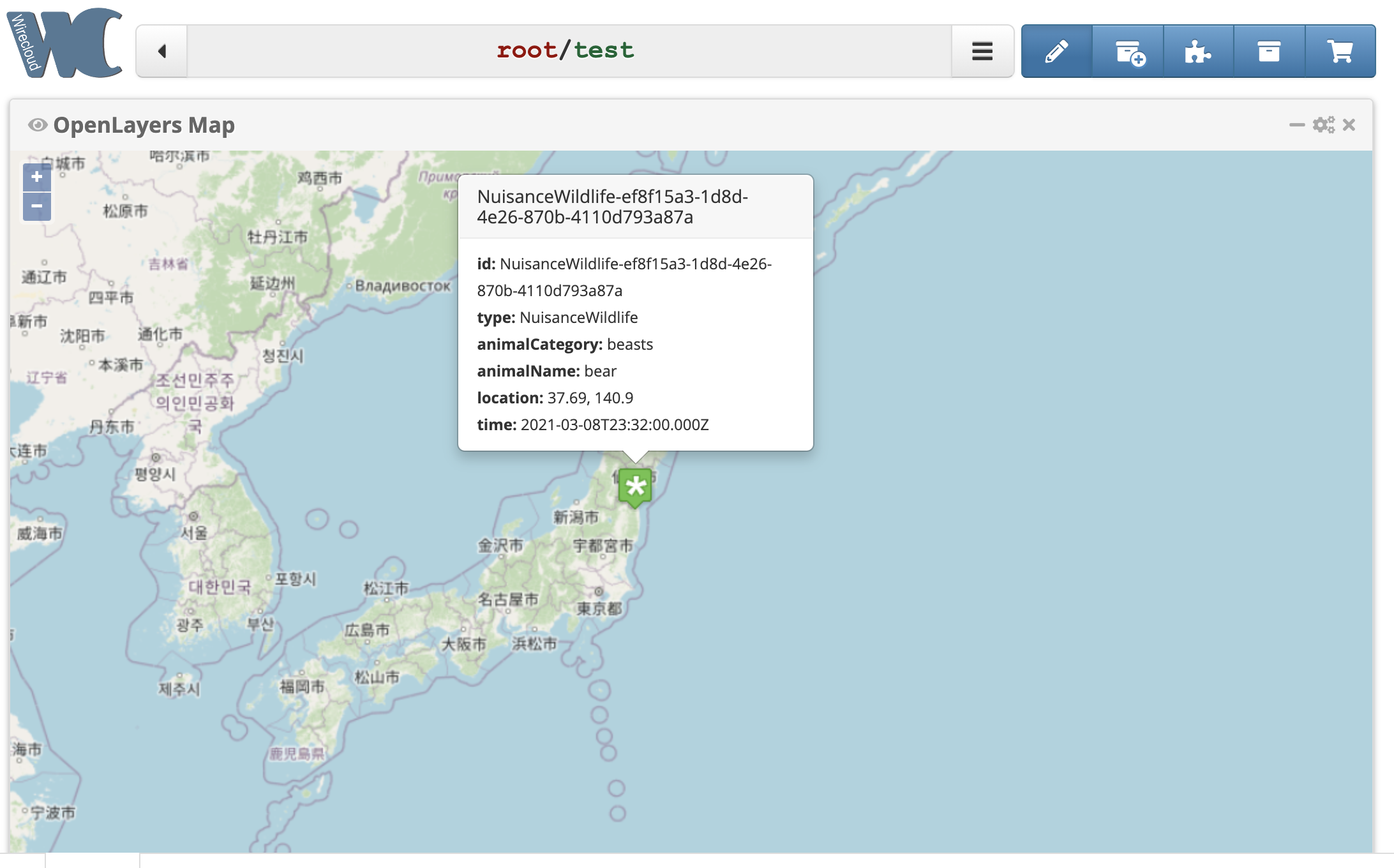This screenshot has width=1394, height=868.
Task: Minimize the OpenLayers Map widget
Action: 1296,125
